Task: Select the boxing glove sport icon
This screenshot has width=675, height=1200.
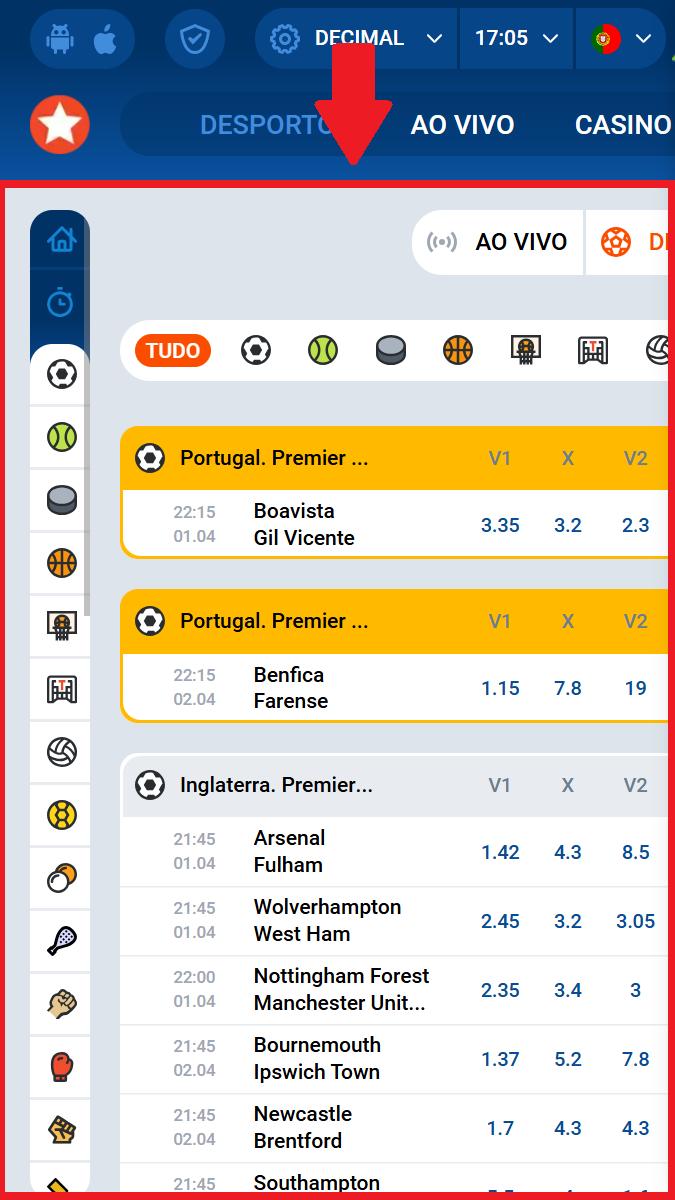Action: click(x=62, y=1066)
